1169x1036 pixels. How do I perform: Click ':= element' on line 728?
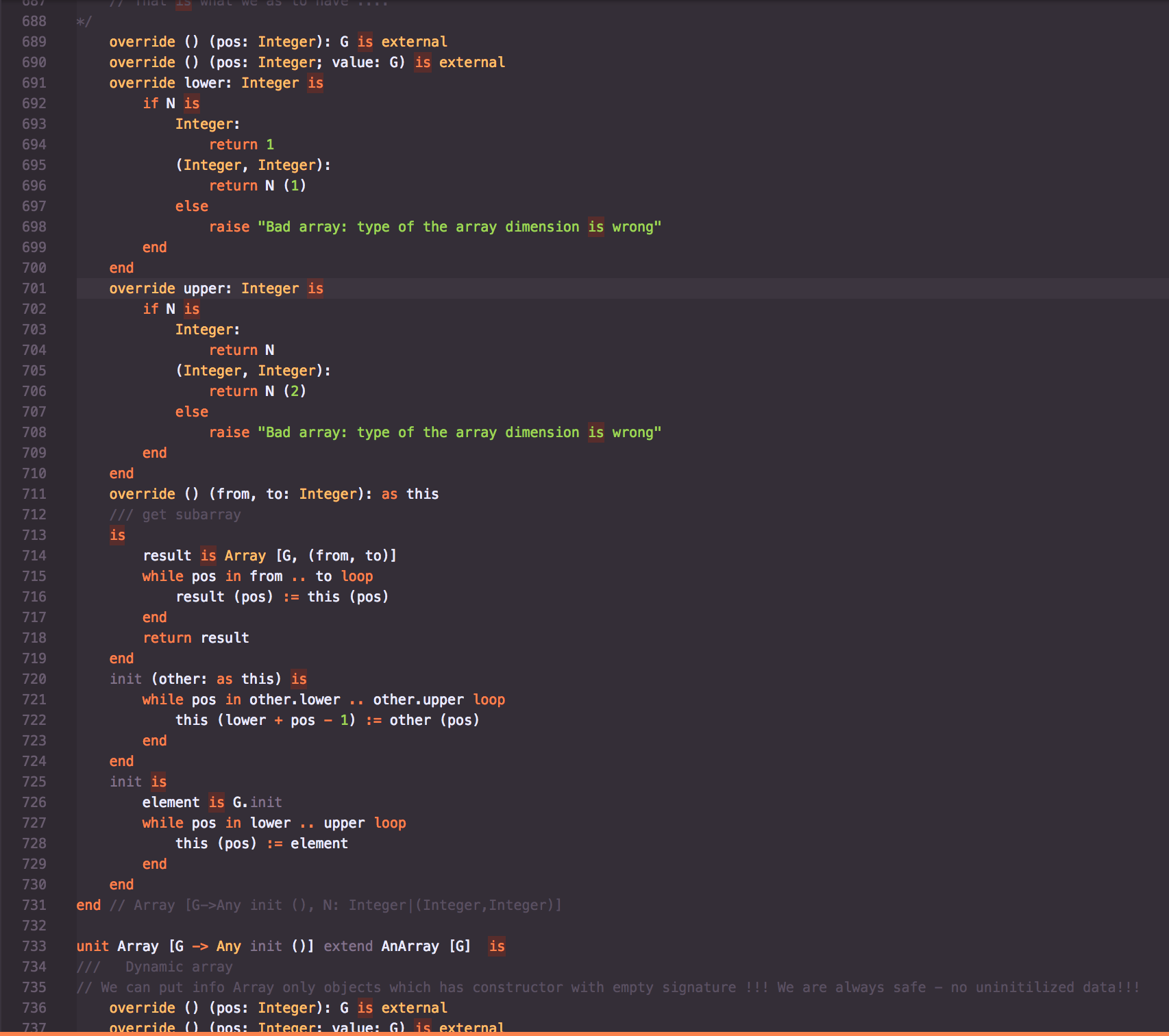coord(307,843)
